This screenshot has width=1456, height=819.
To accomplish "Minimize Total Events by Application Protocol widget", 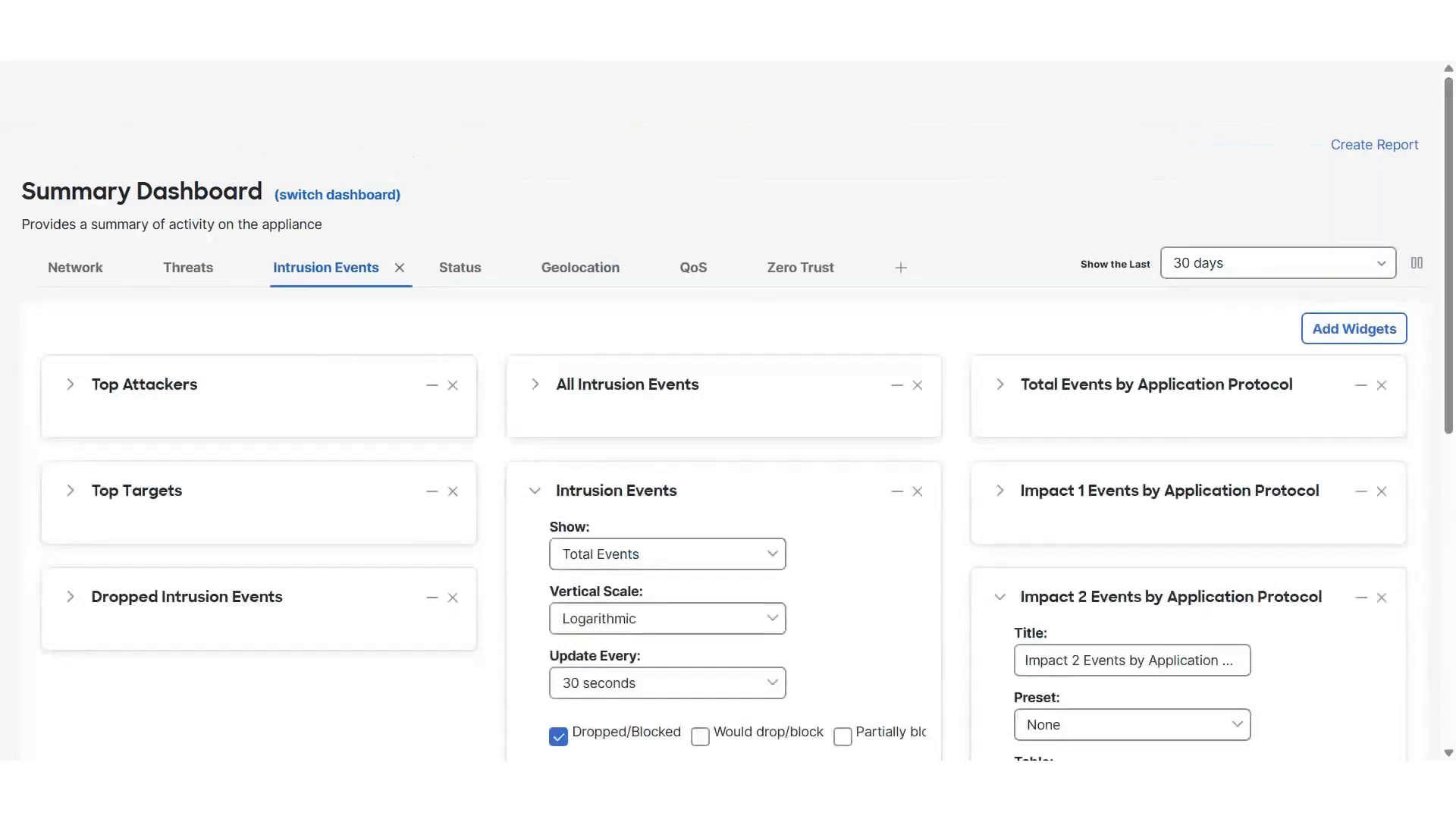I will (x=1361, y=385).
